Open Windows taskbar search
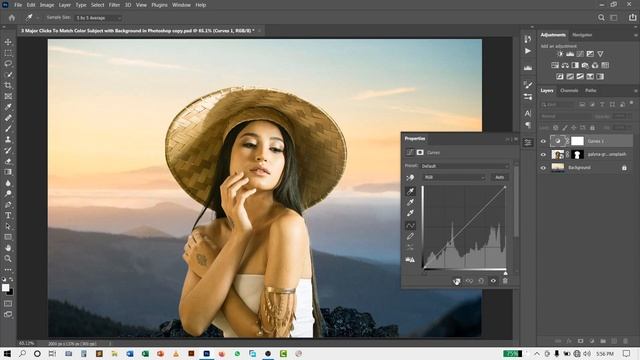 tap(22, 354)
